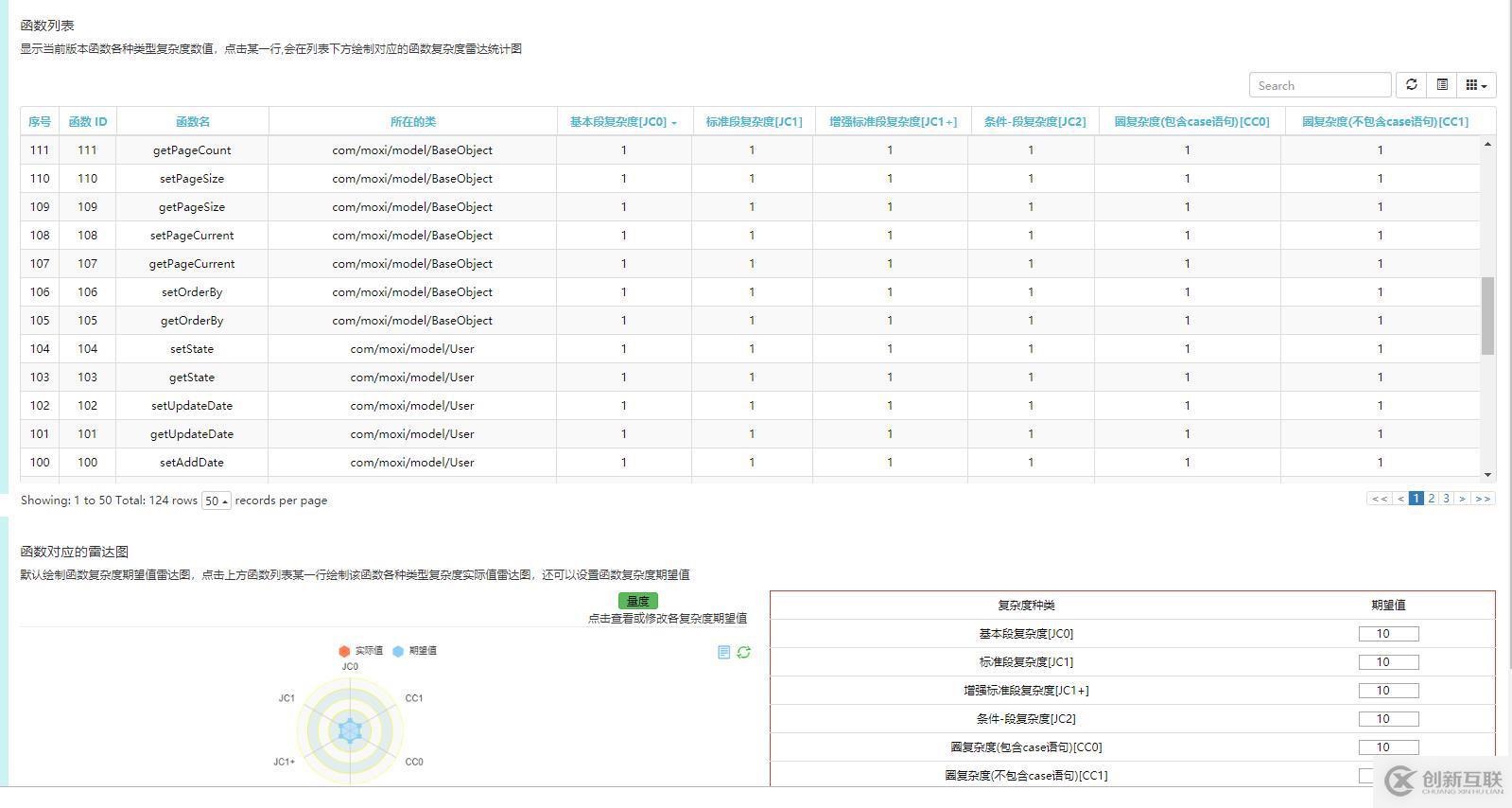Sort by 圈复杂度(包含case语句)[CC0] column
The width and height of the screenshot is (1512, 808).
point(1191,121)
